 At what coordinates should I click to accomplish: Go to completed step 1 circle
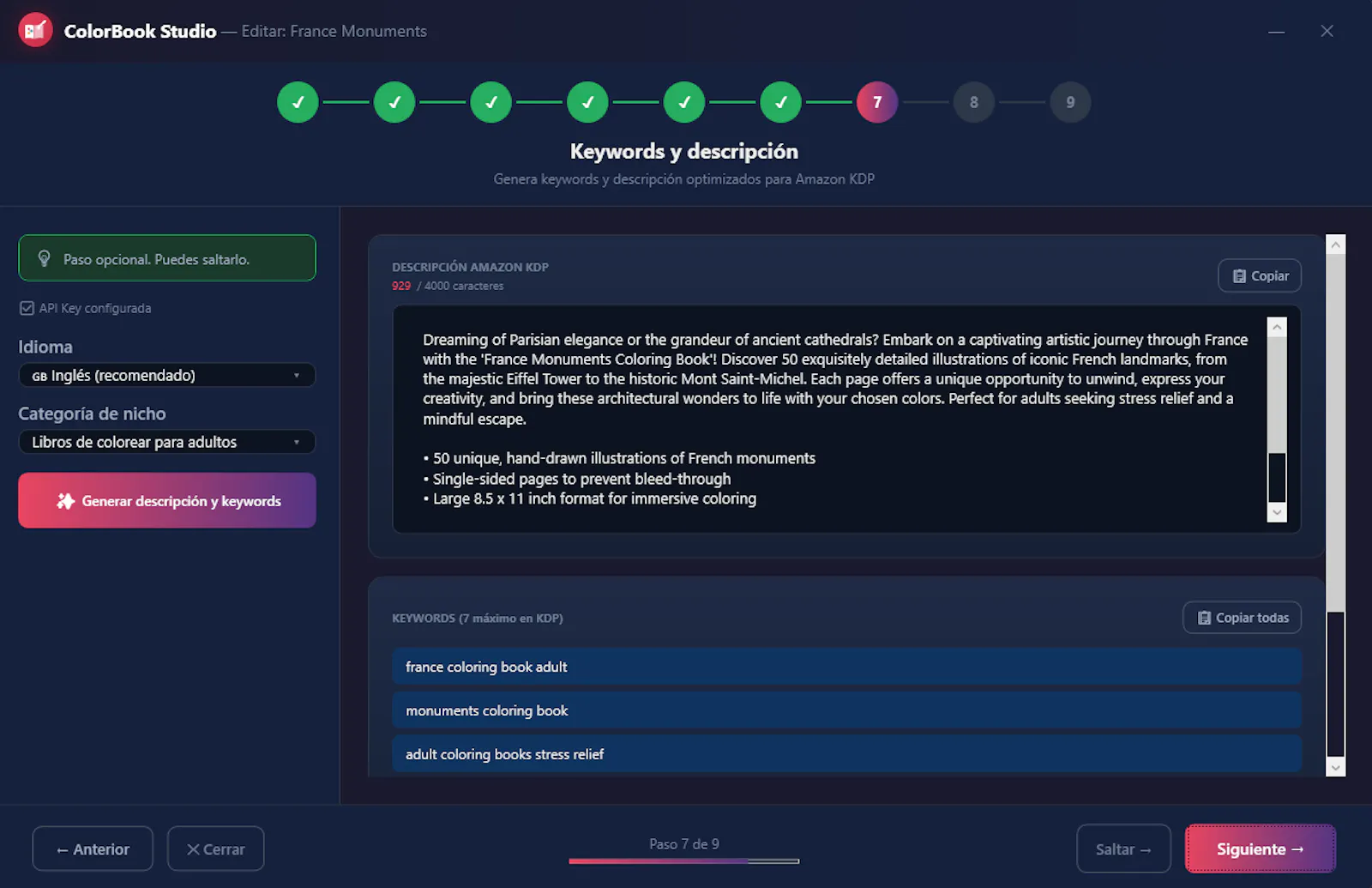tap(298, 102)
